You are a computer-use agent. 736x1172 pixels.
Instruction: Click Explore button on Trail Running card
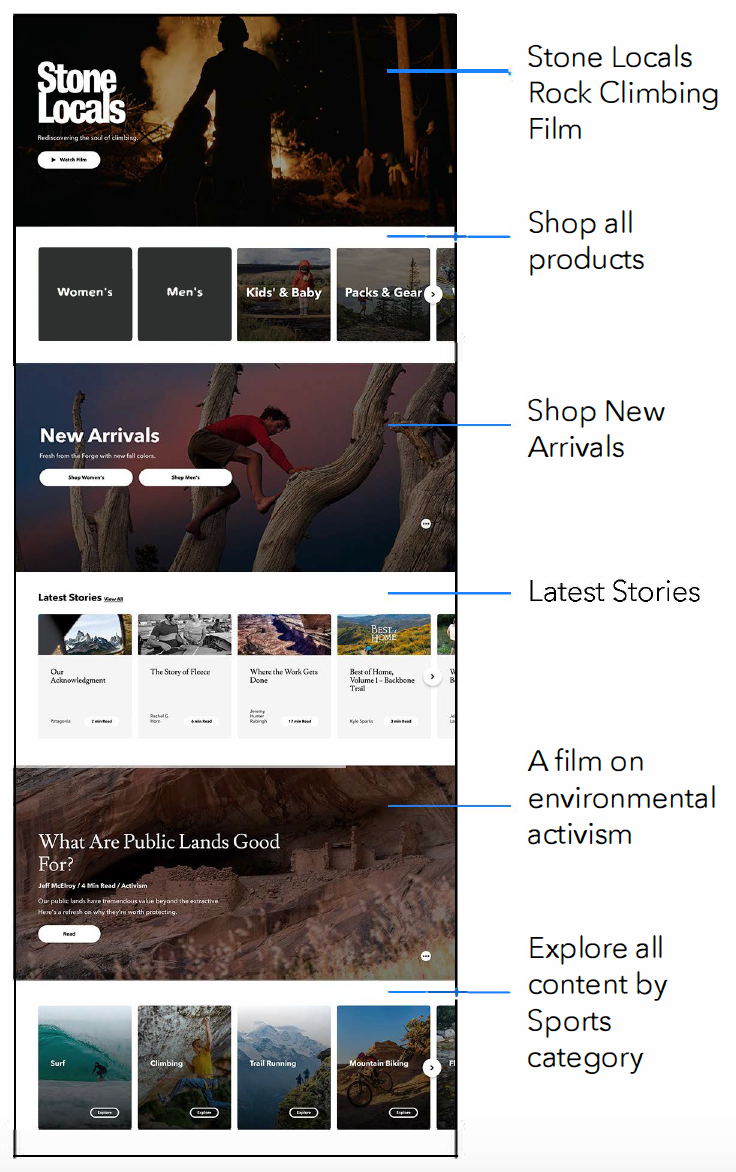point(303,1112)
